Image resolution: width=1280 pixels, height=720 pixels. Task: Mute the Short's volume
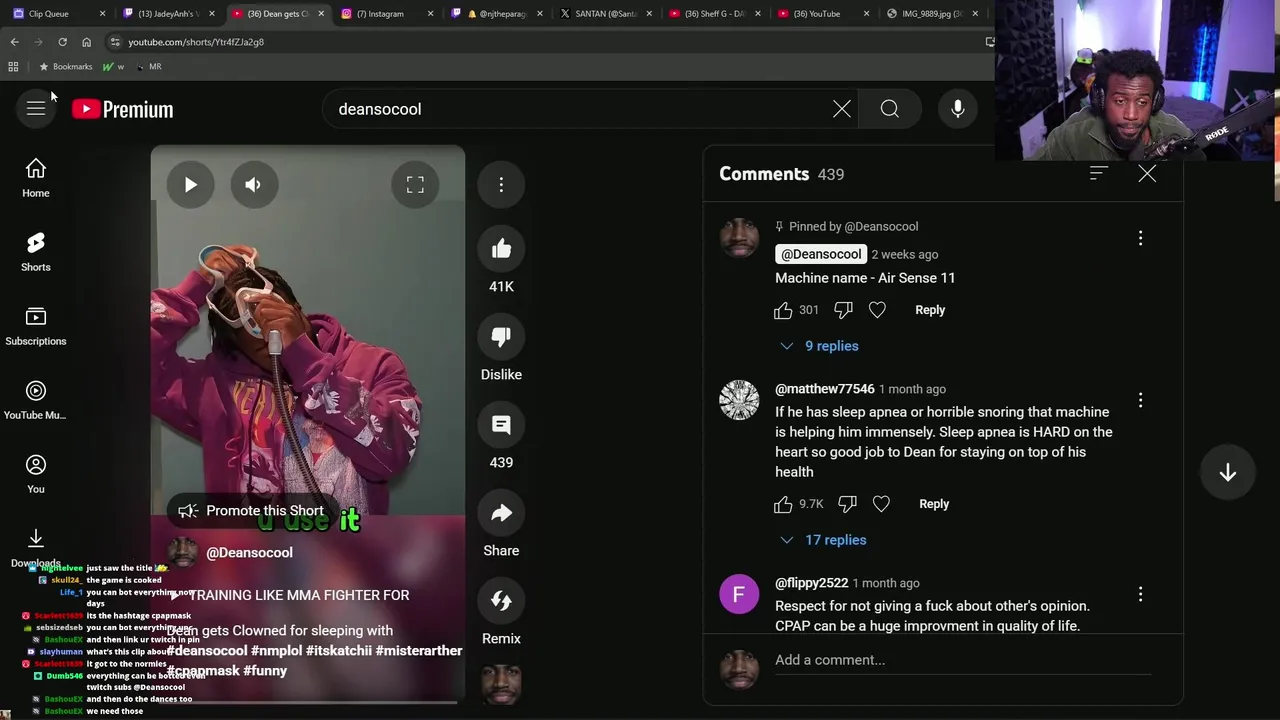click(253, 184)
